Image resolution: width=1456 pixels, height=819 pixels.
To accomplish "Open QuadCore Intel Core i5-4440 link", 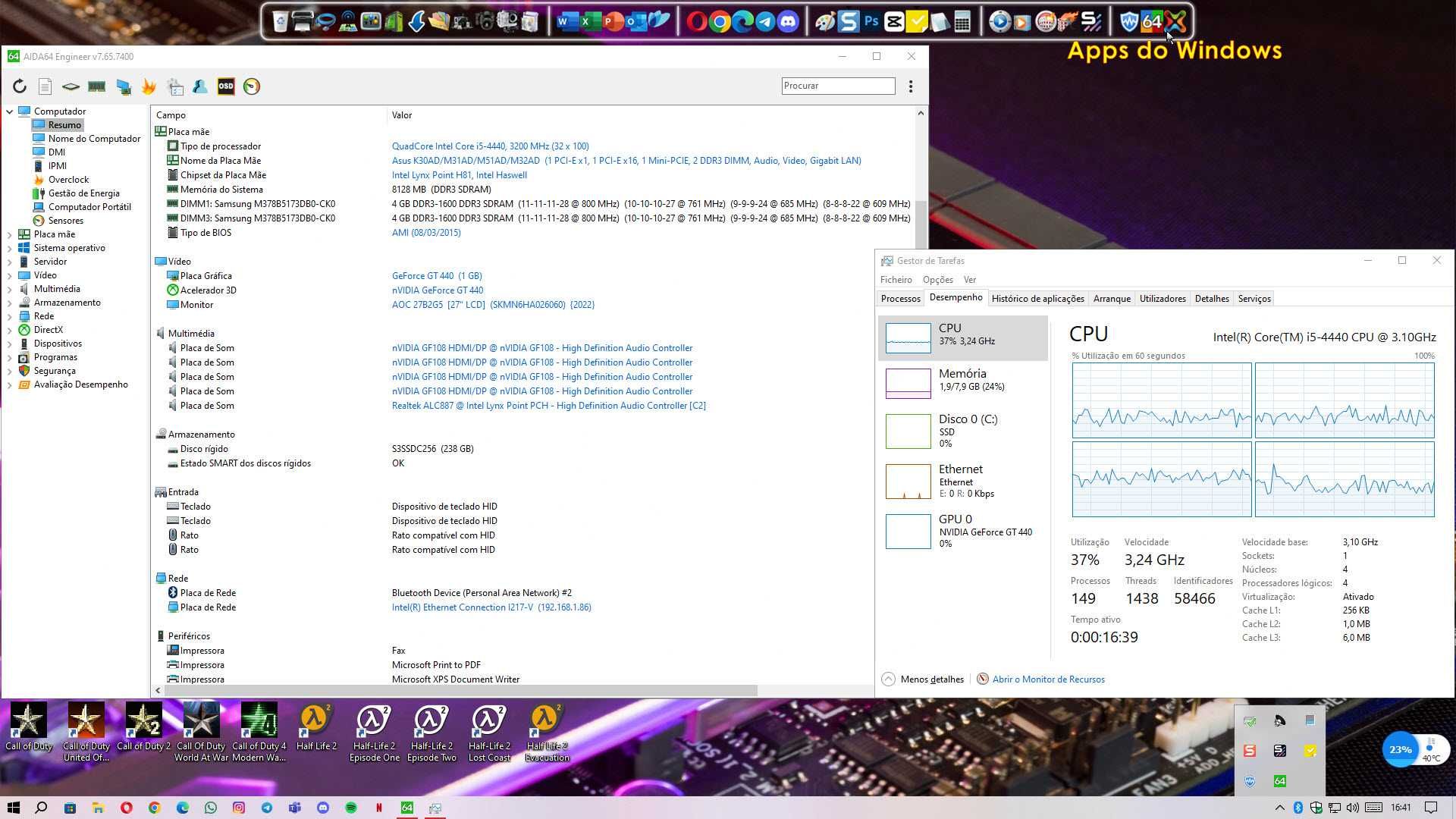I will (490, 146).
